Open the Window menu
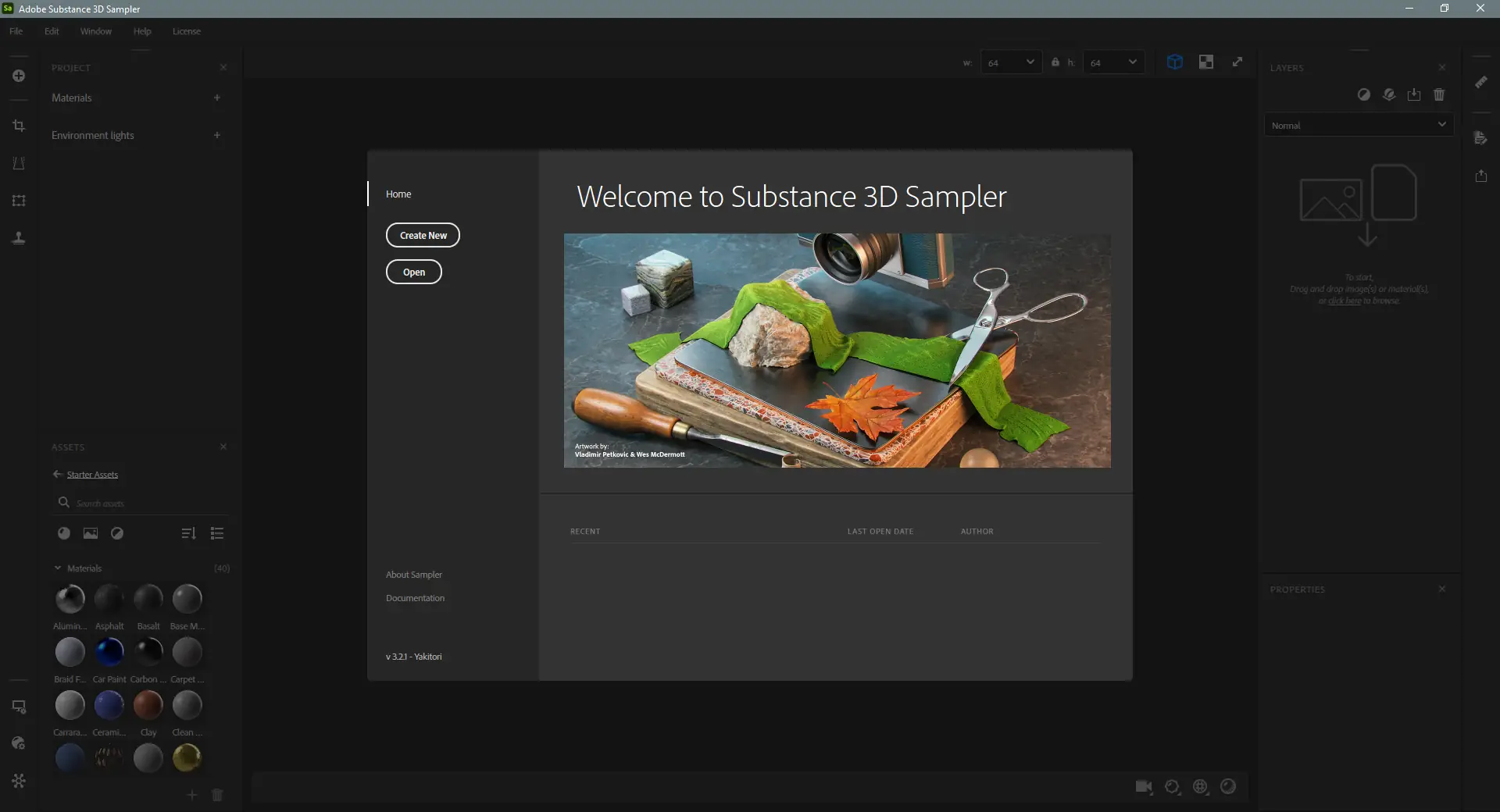The image size is (1500, 812). tap(96, 31)
